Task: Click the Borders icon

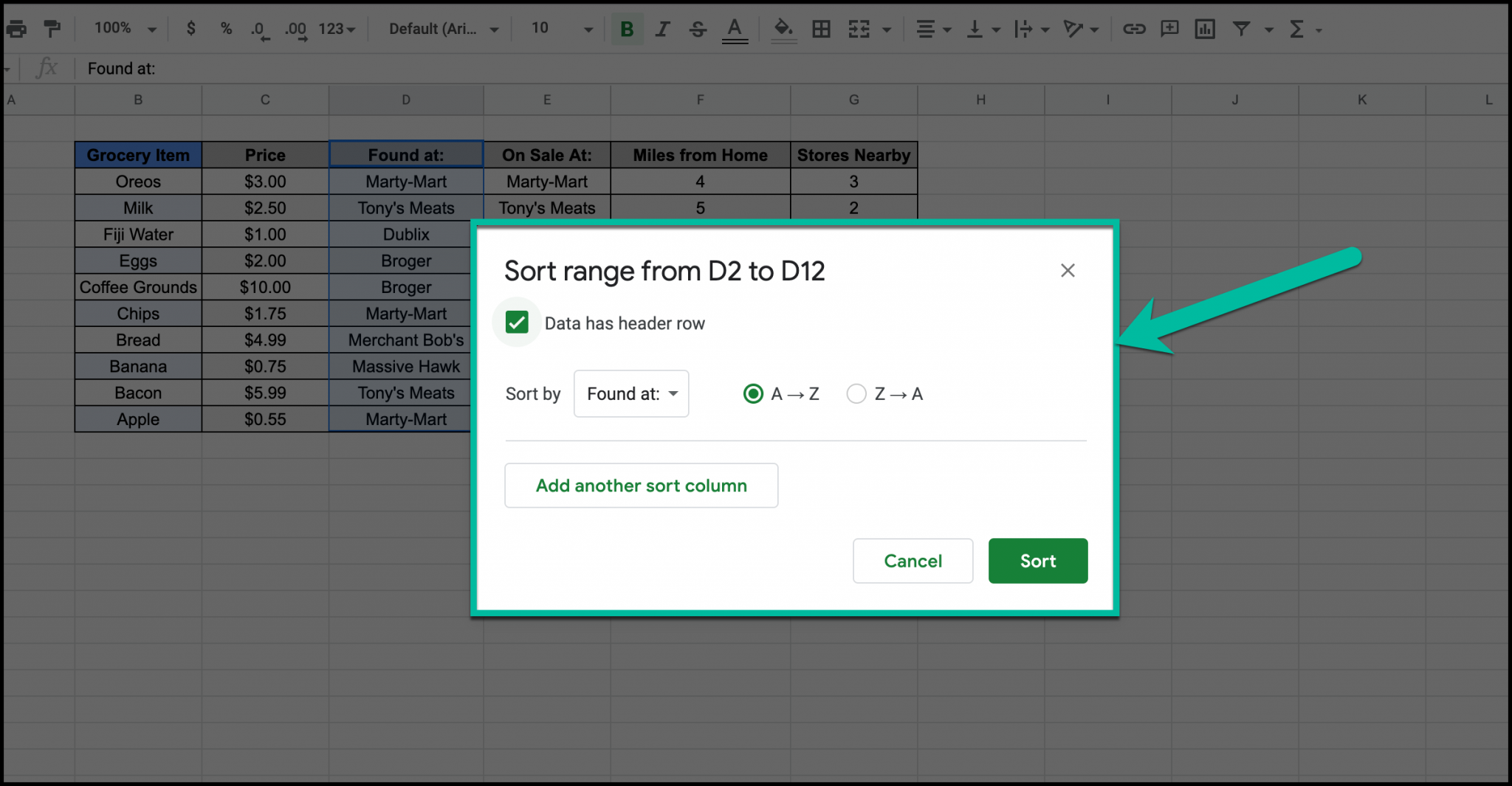Action: click(x=821, y=29)
